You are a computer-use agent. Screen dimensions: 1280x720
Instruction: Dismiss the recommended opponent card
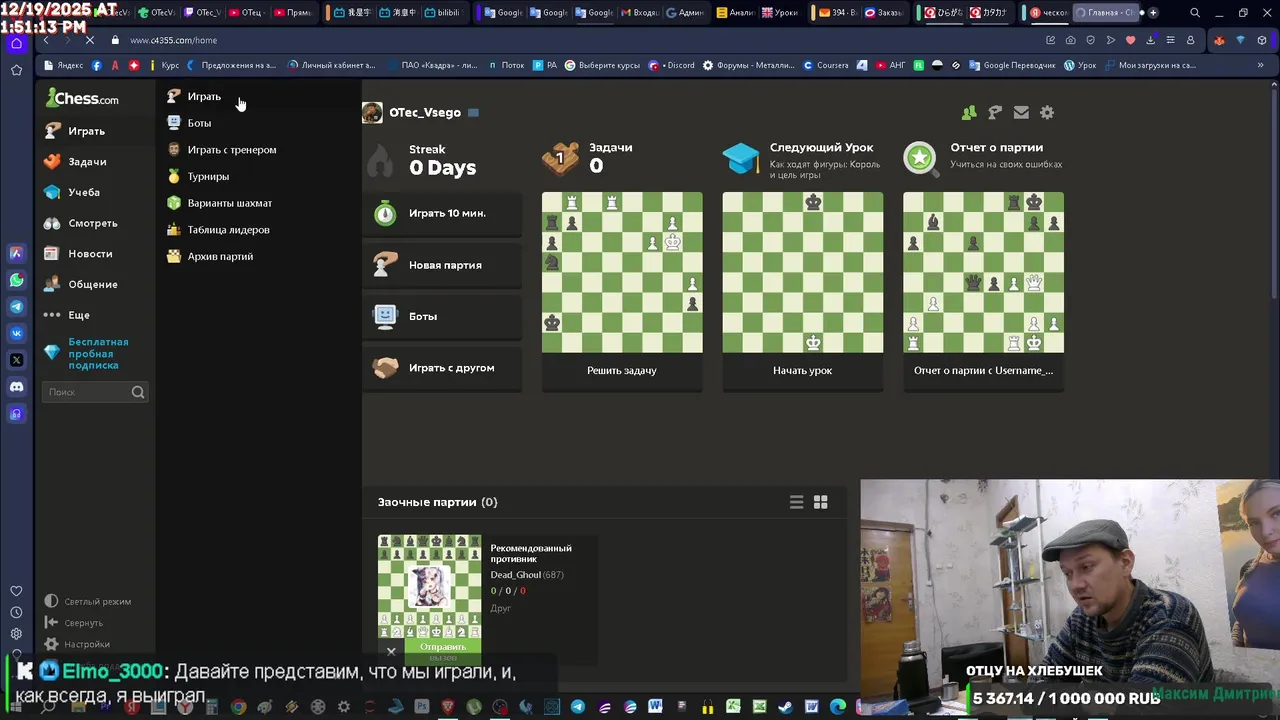click(x=391, y=651)
